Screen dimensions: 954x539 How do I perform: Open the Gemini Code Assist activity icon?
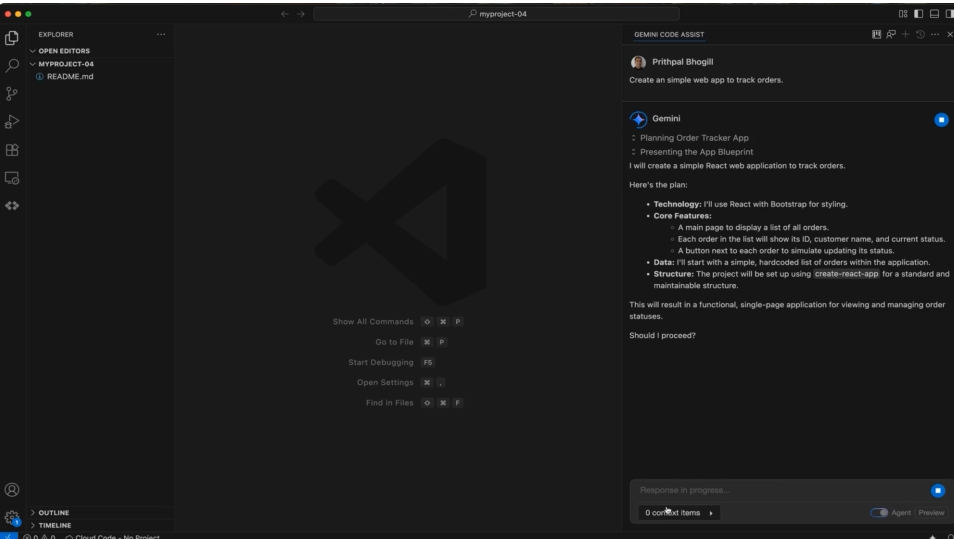(x=12, y=206)
